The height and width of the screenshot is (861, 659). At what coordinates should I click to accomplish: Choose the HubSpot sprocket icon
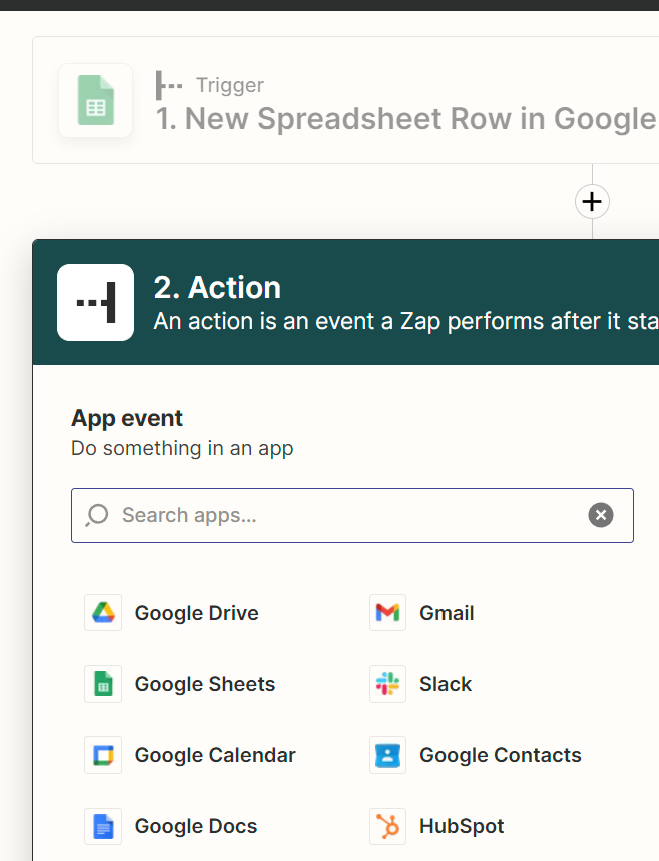click(x=387, y=826)
